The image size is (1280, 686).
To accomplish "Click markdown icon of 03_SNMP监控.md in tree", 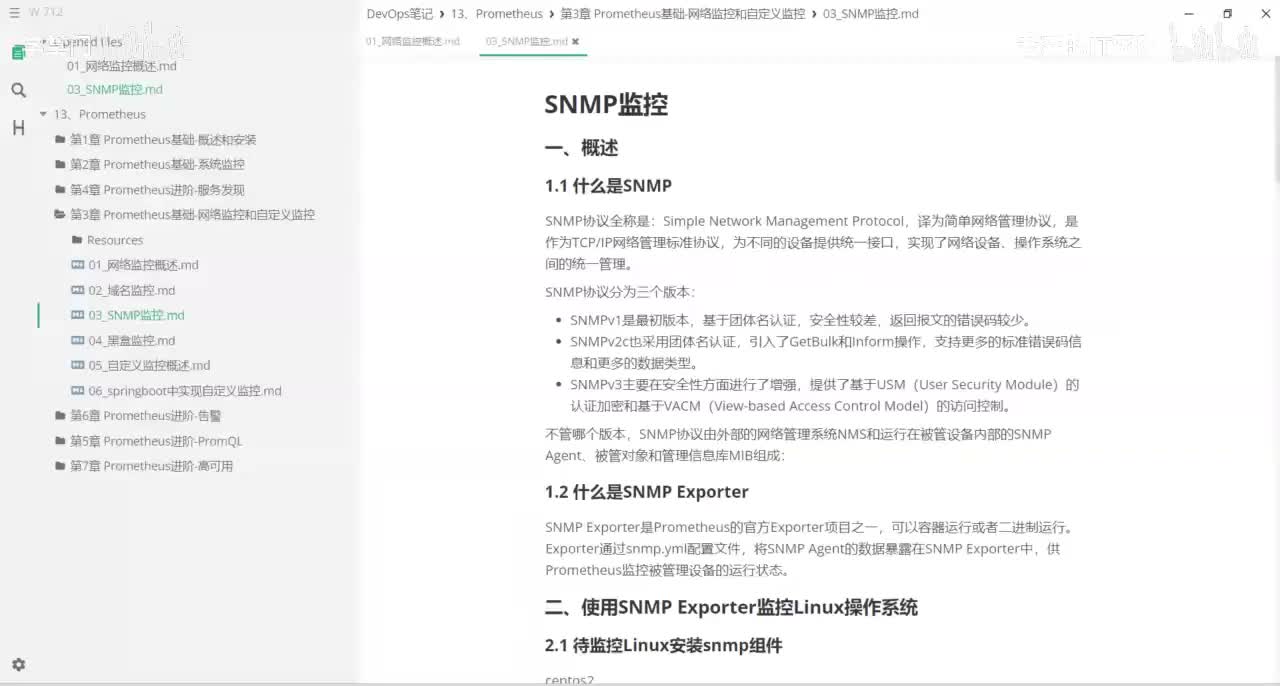I will 78,315.
